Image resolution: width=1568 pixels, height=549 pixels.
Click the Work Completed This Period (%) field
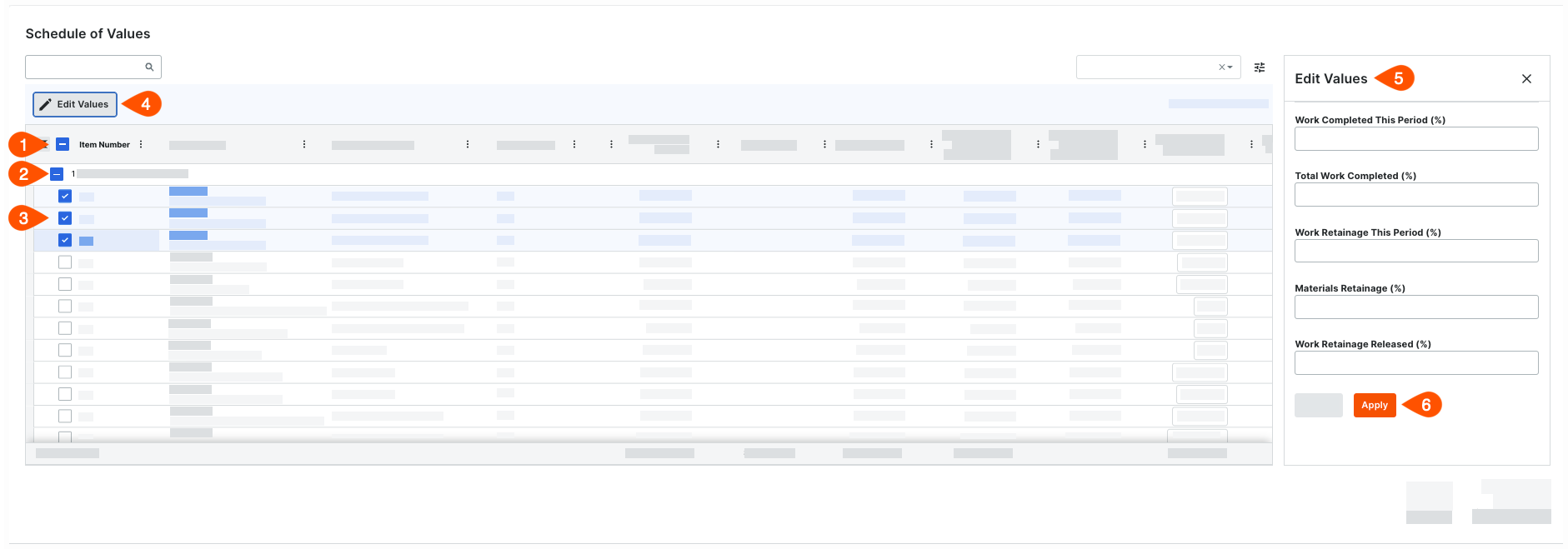coord(1416,138)
